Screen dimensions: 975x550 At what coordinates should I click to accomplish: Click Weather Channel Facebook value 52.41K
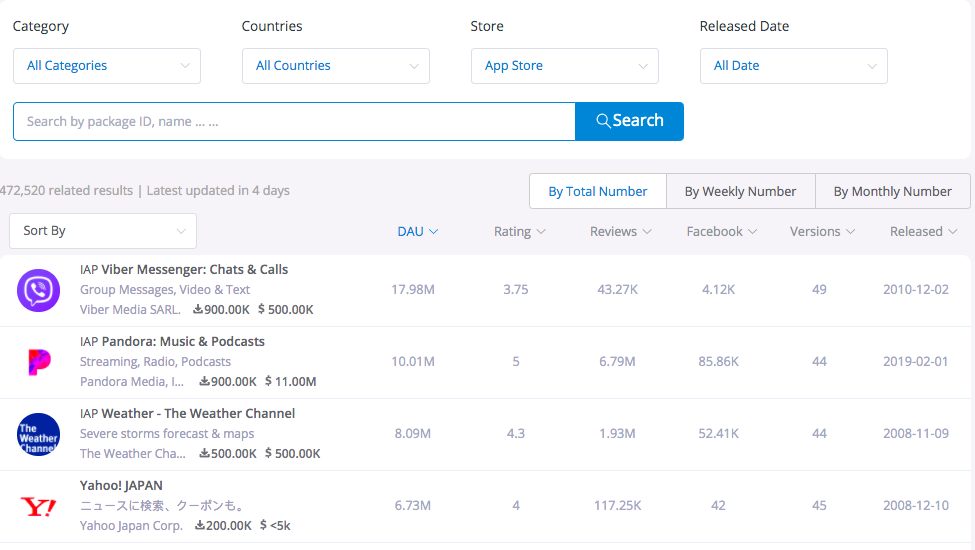(x=718, y=433)
